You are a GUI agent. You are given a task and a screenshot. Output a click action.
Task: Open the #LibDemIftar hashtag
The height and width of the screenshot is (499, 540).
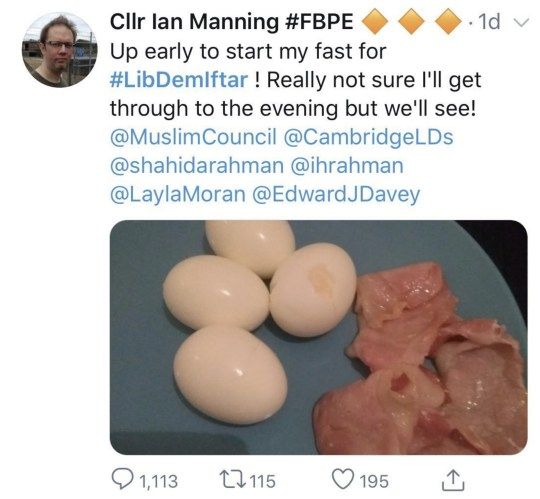point(179,80)
